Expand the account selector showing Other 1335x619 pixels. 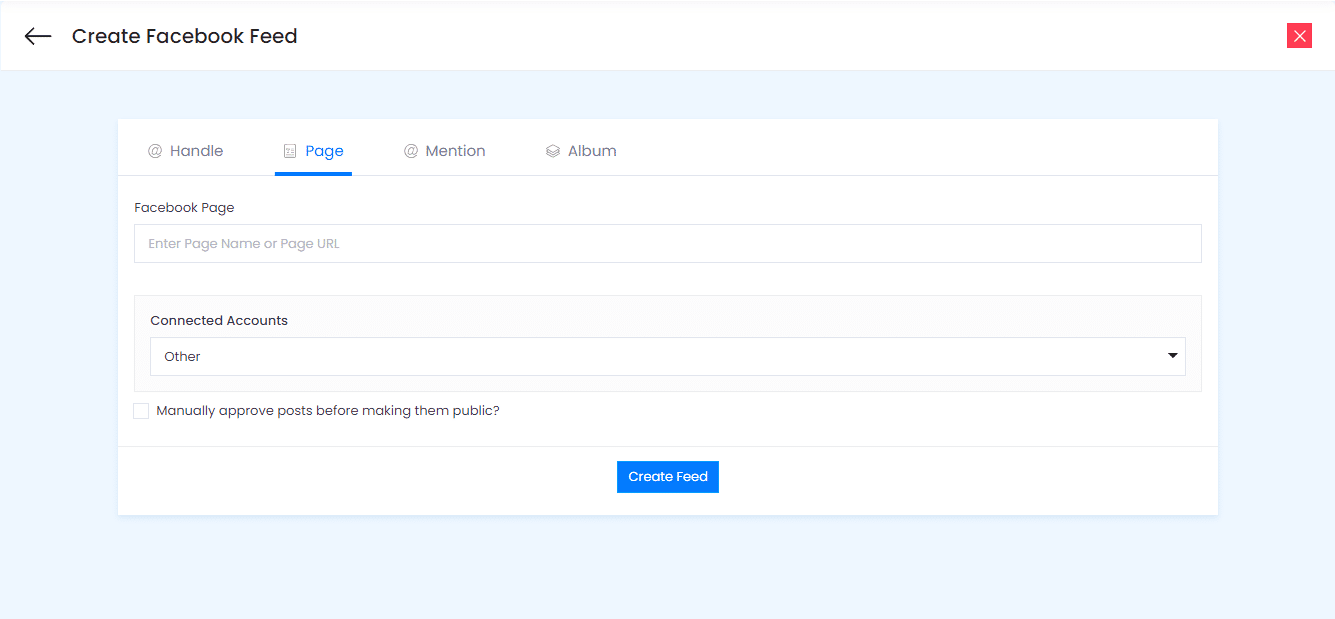[x=667, y=355]
